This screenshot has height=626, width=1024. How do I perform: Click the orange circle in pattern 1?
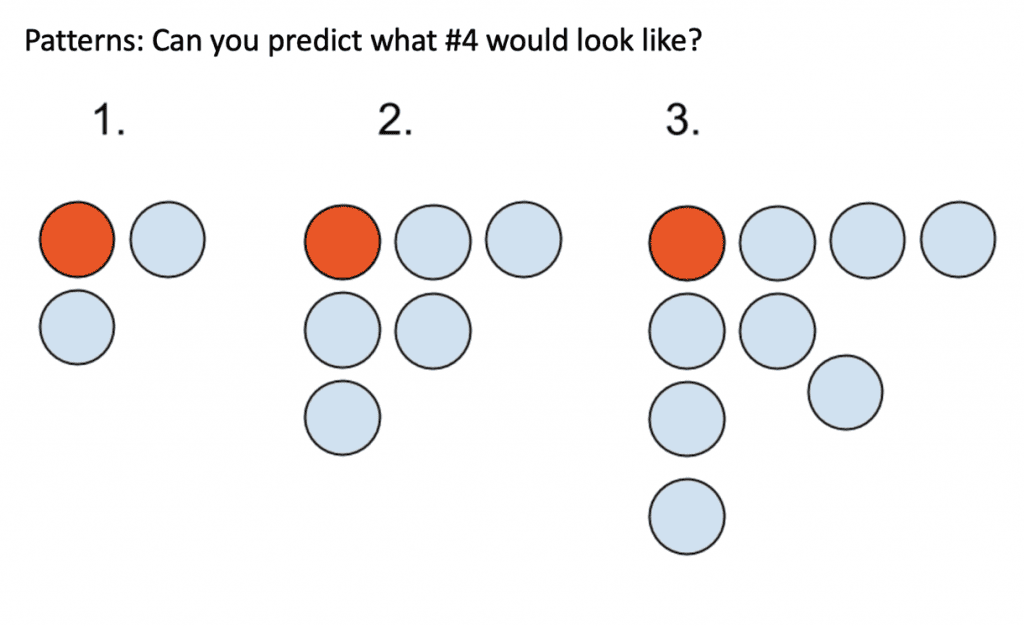[77, 240]
